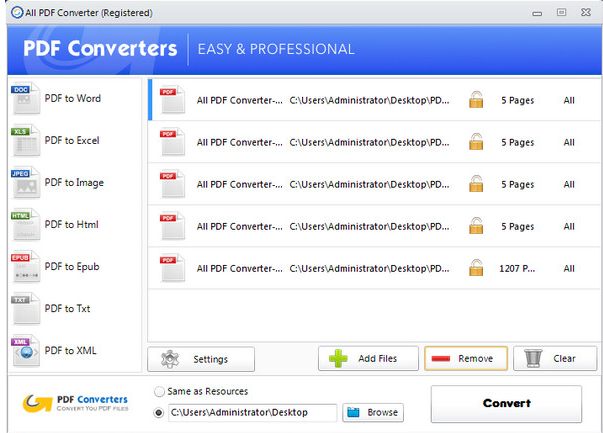Click the app icon in the title bar
Viewport: 603px width, 433px height.
tap(17, 12)
